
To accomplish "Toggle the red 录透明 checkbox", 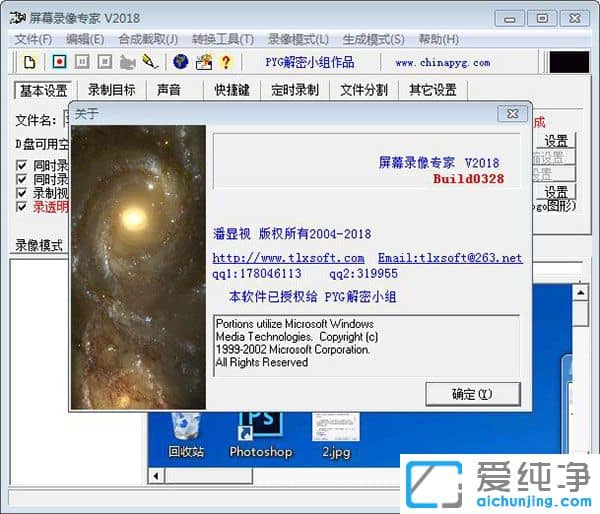I will 23,207.
